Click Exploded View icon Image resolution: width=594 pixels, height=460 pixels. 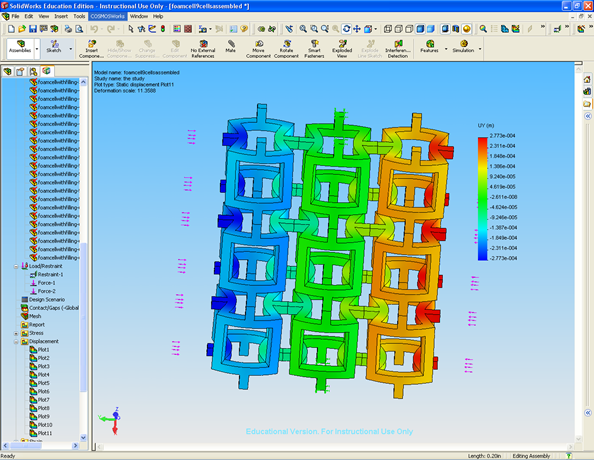click(x=342, y=49)
